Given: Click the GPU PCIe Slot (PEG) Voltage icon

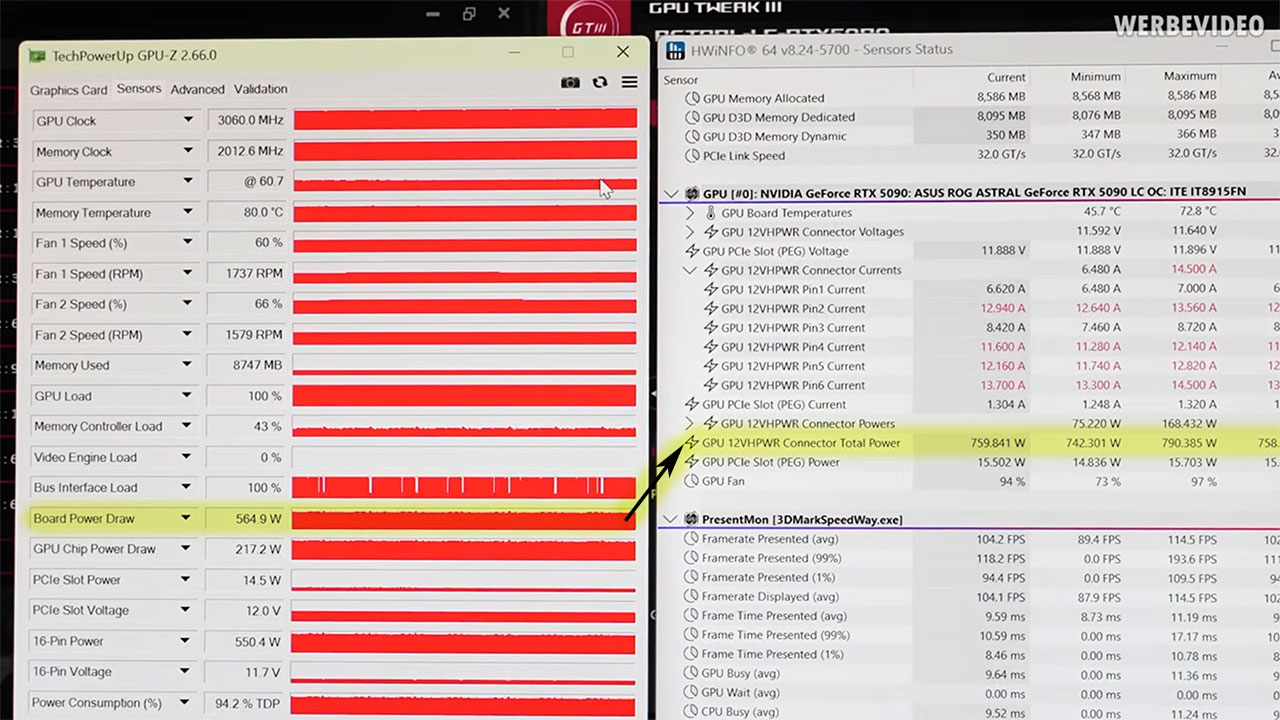Looking at the screenshot, I should tap(692, 251).
